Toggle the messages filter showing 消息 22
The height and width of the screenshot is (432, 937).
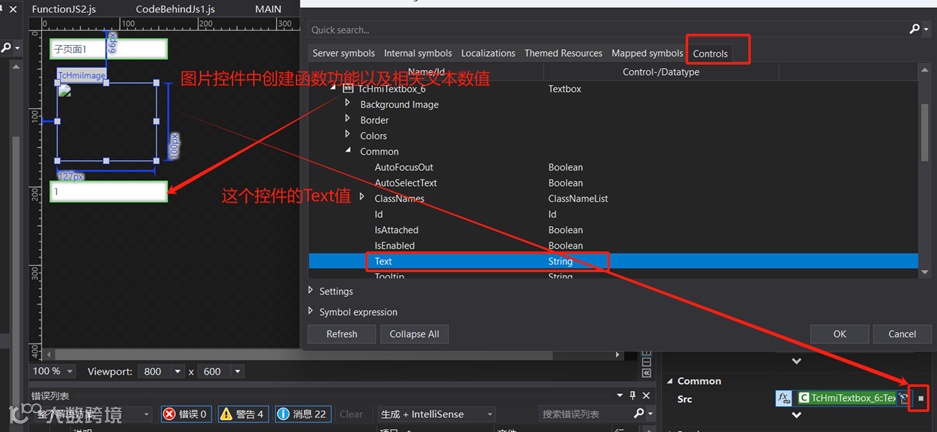(302, 414)
